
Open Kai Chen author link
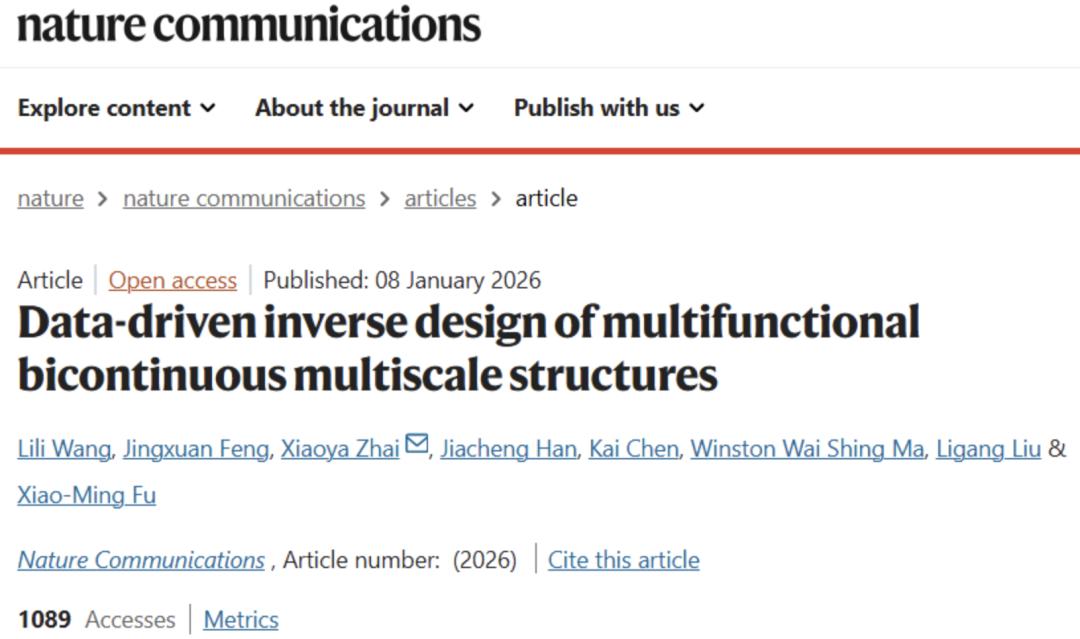pyautogui.click(x=634, y=449)
